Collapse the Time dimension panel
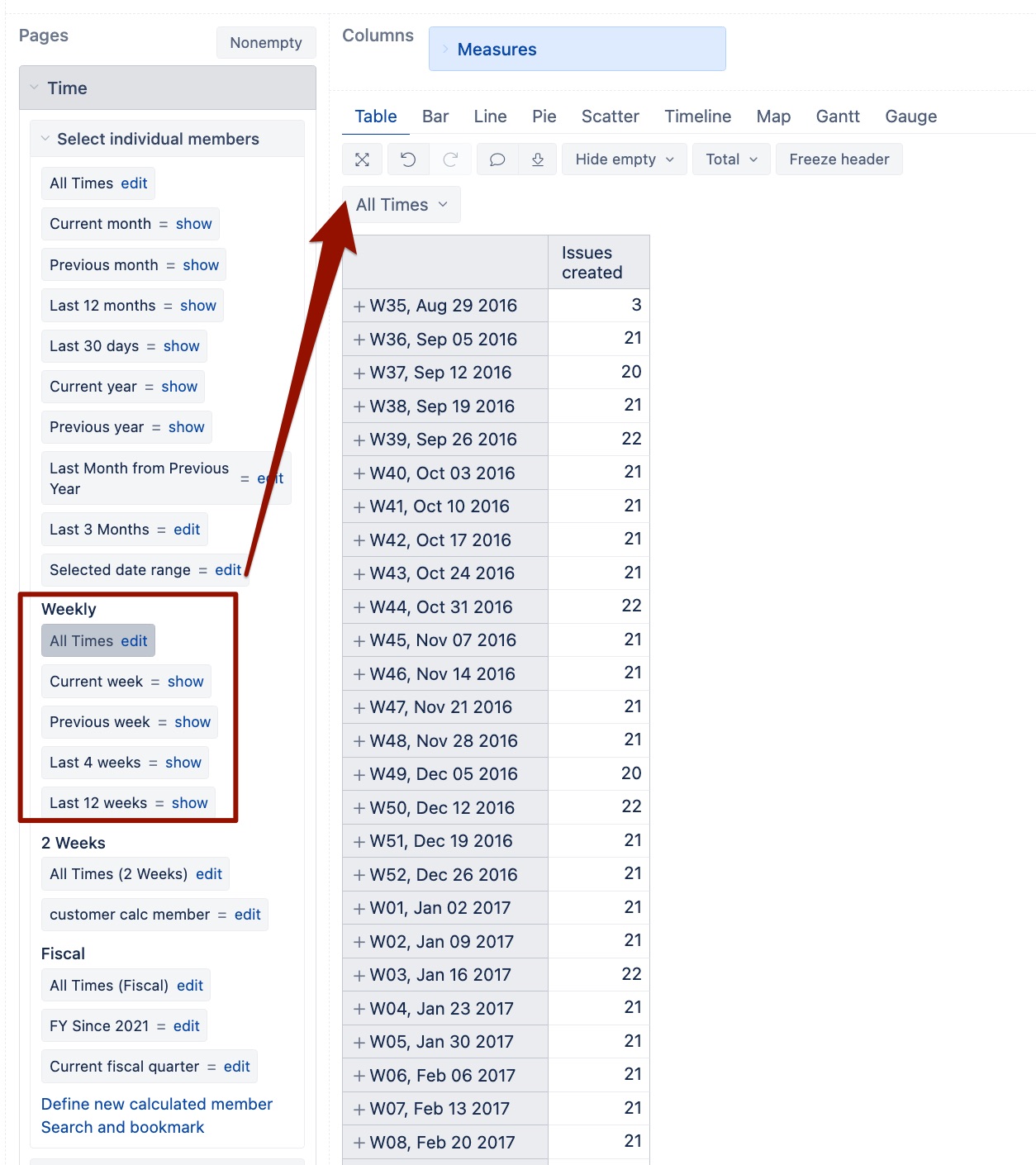The image size is (1036, 1165). pos(34,88)
